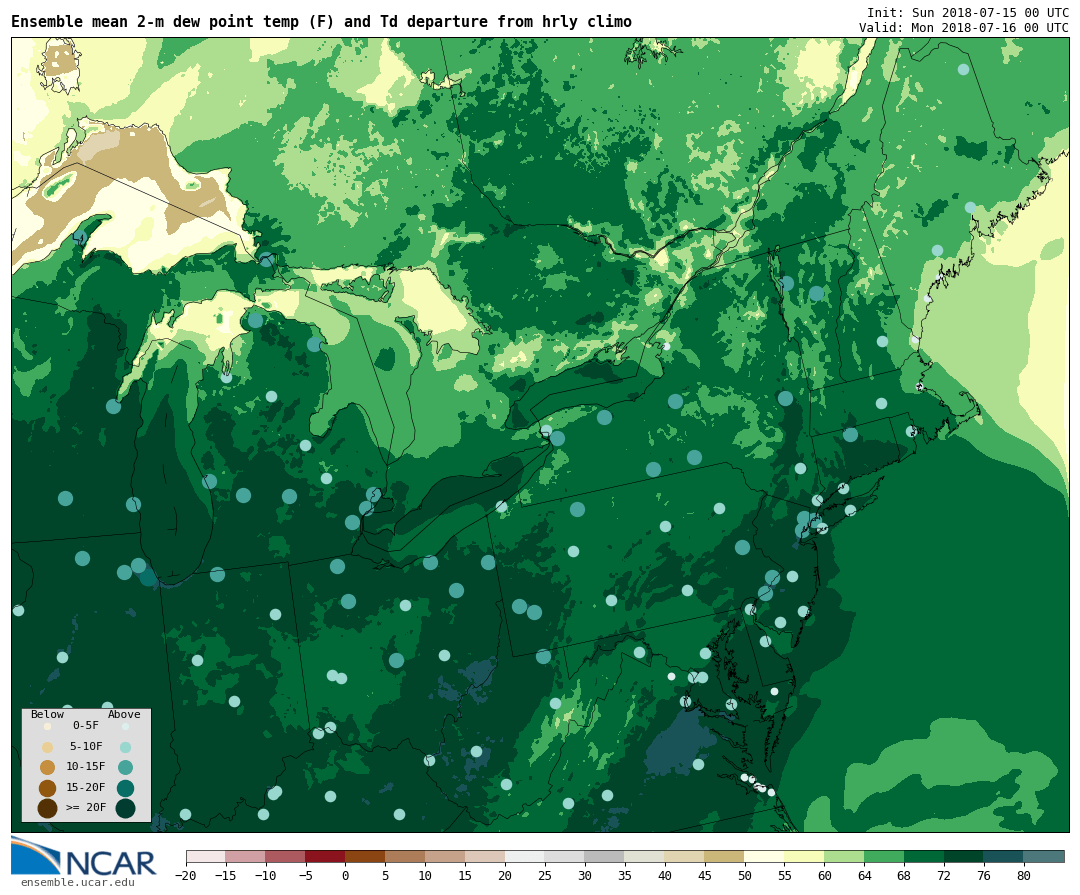Select the 10-15F label in the legend
This screenshot has width=1080, height=895.
point(85,766)
